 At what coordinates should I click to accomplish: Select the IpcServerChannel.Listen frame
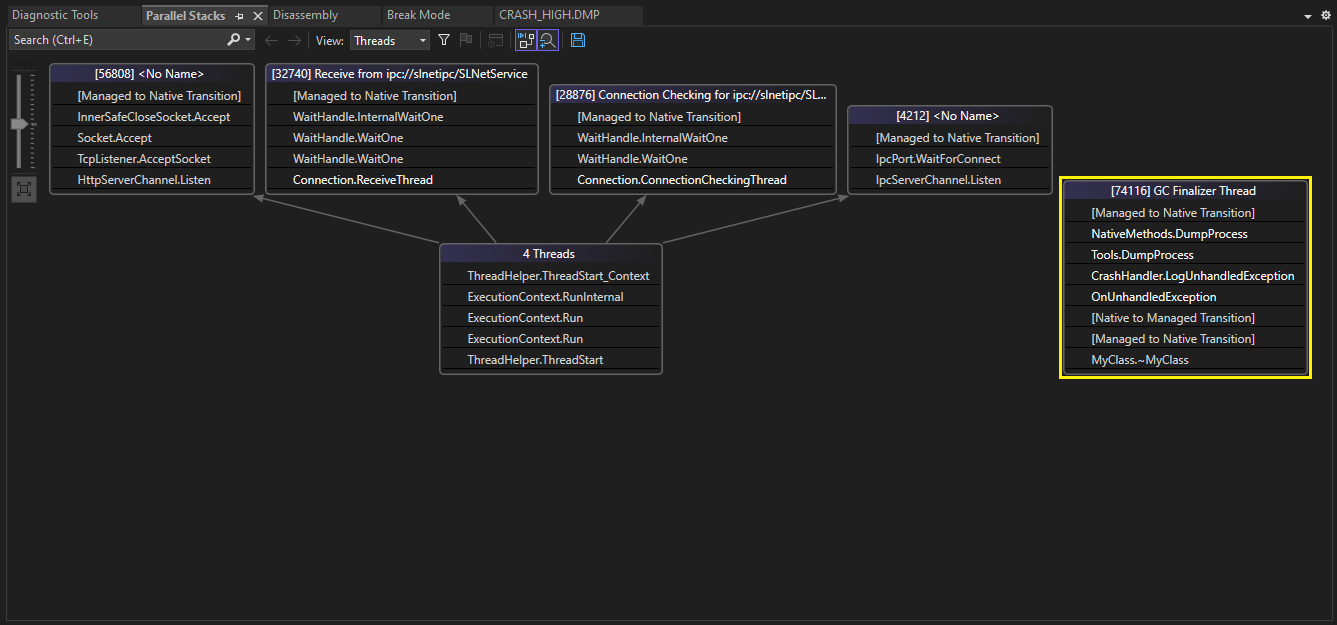tap(950, 180)
